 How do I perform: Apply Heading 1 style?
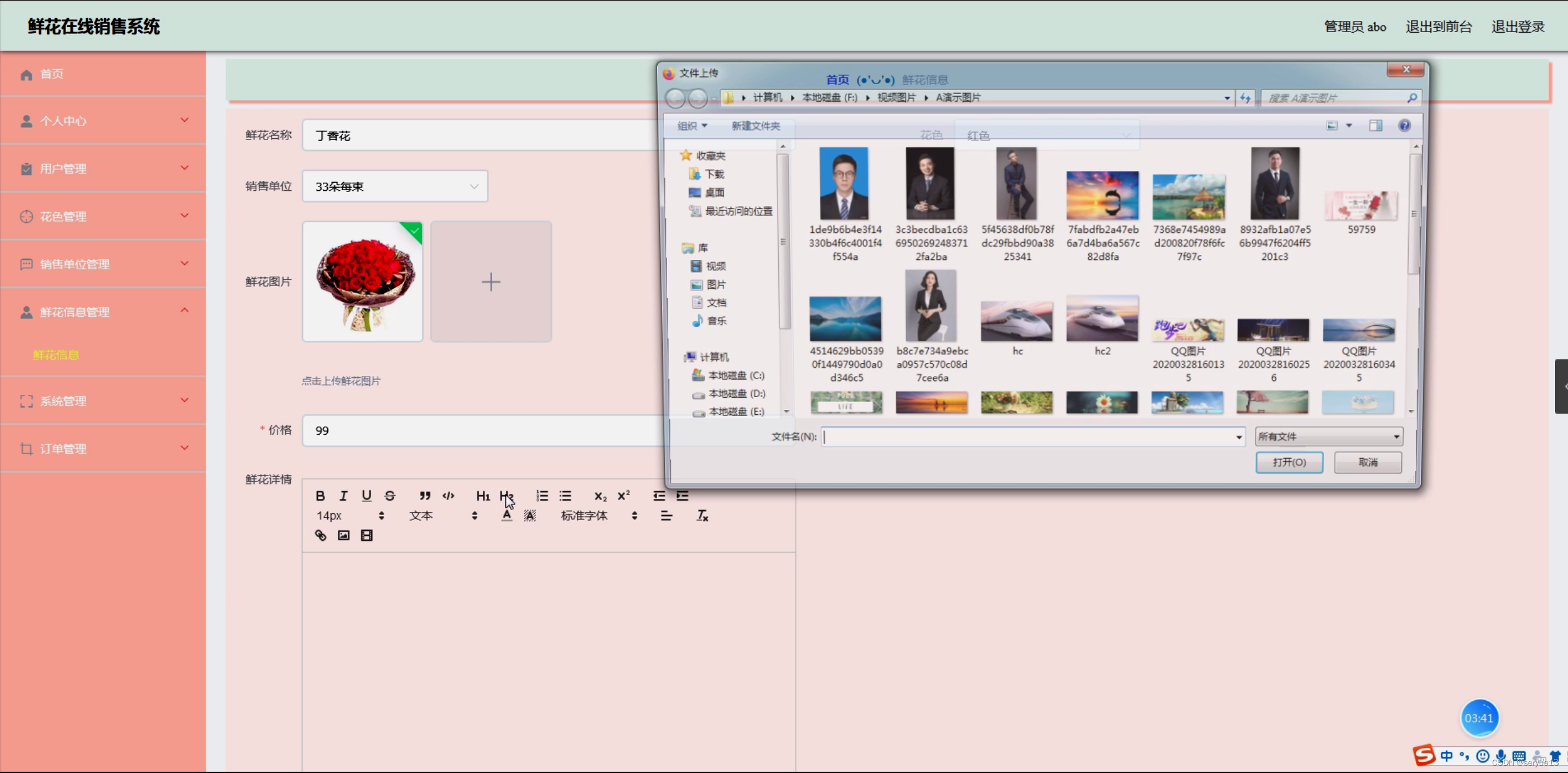pos(483,496)
